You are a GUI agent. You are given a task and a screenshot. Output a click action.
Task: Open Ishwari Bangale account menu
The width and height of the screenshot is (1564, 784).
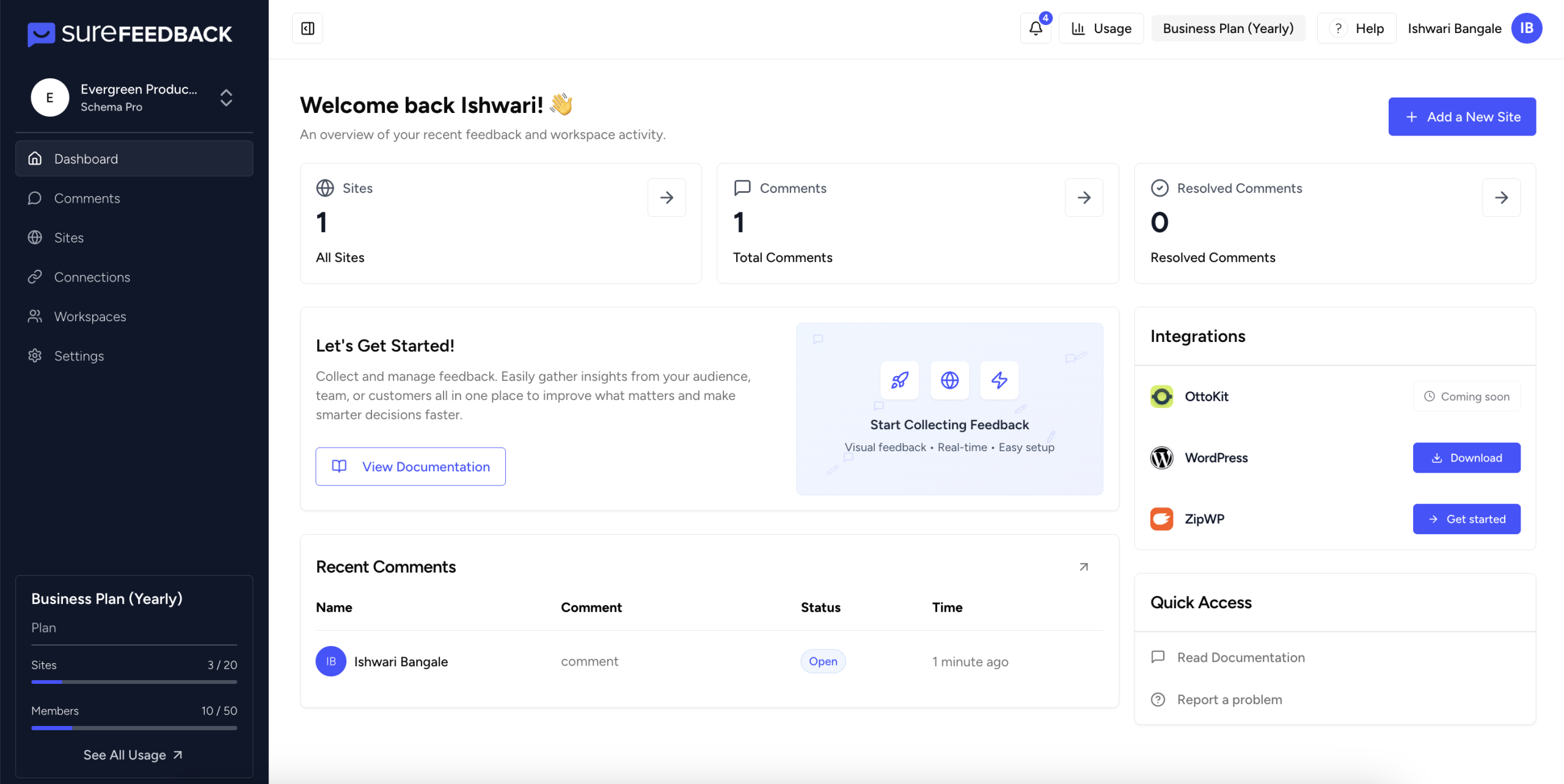point(1454,28)
